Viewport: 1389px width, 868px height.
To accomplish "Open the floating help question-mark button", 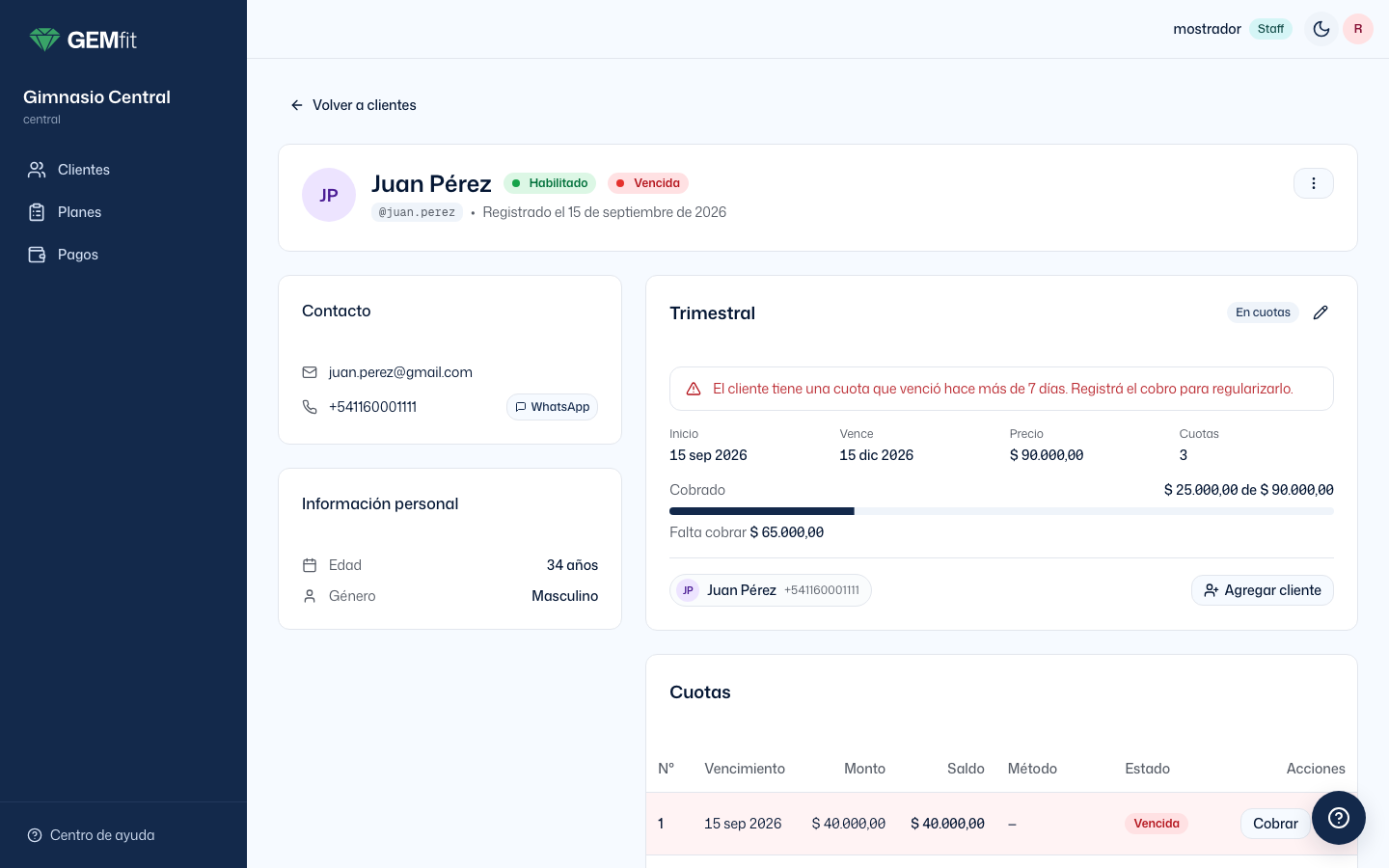I will [1339, 818].
